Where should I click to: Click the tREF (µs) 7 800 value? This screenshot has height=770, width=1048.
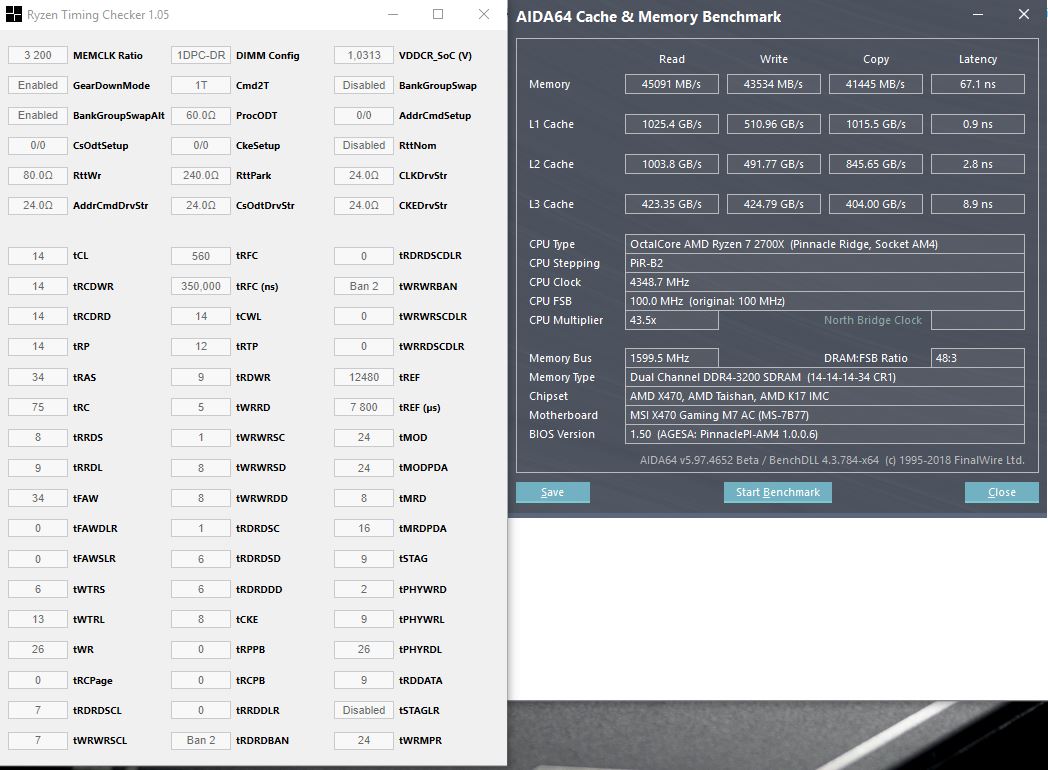click(x=364, y=408)
